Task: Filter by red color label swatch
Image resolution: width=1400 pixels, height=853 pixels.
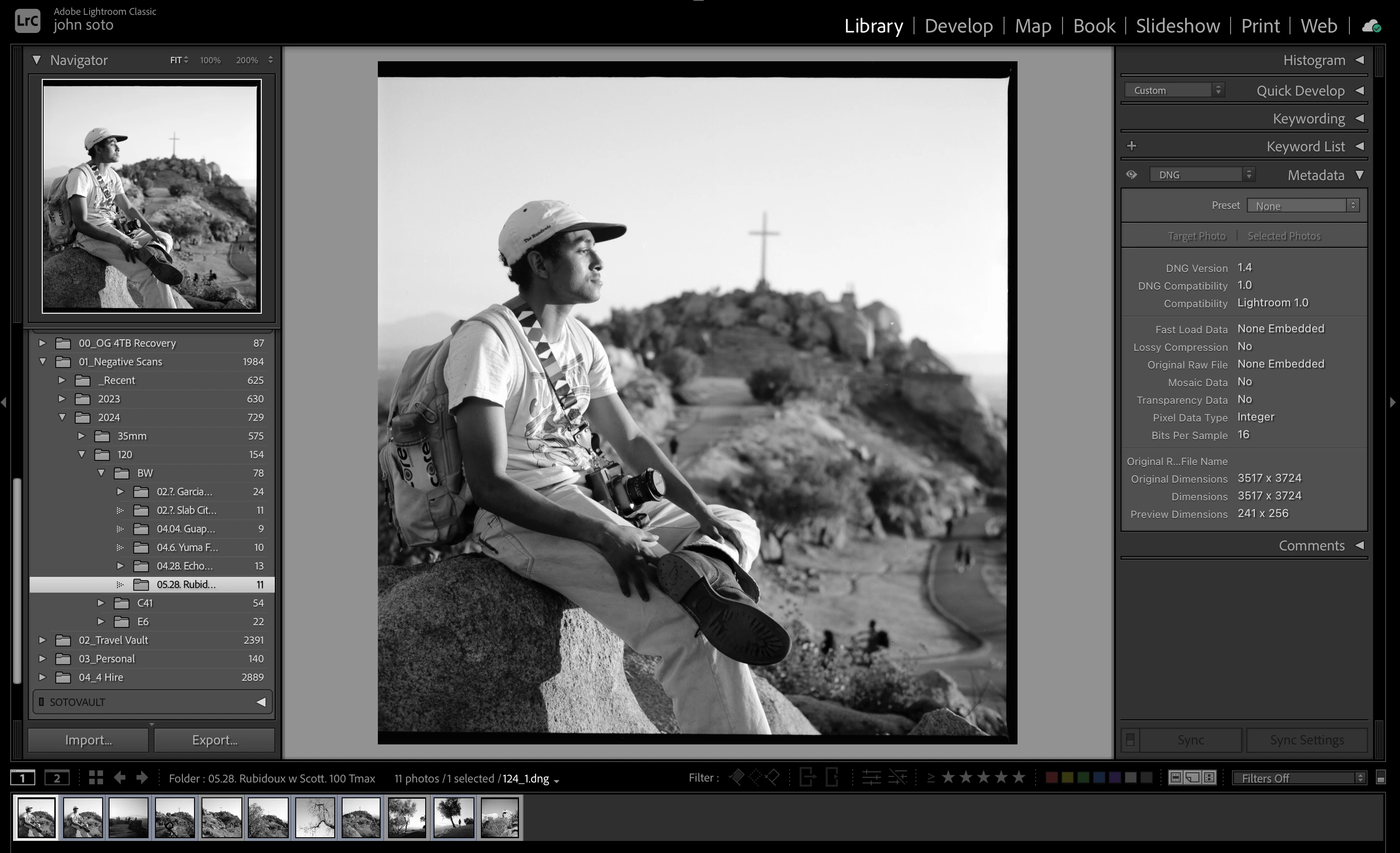Action: (1052, 777)
